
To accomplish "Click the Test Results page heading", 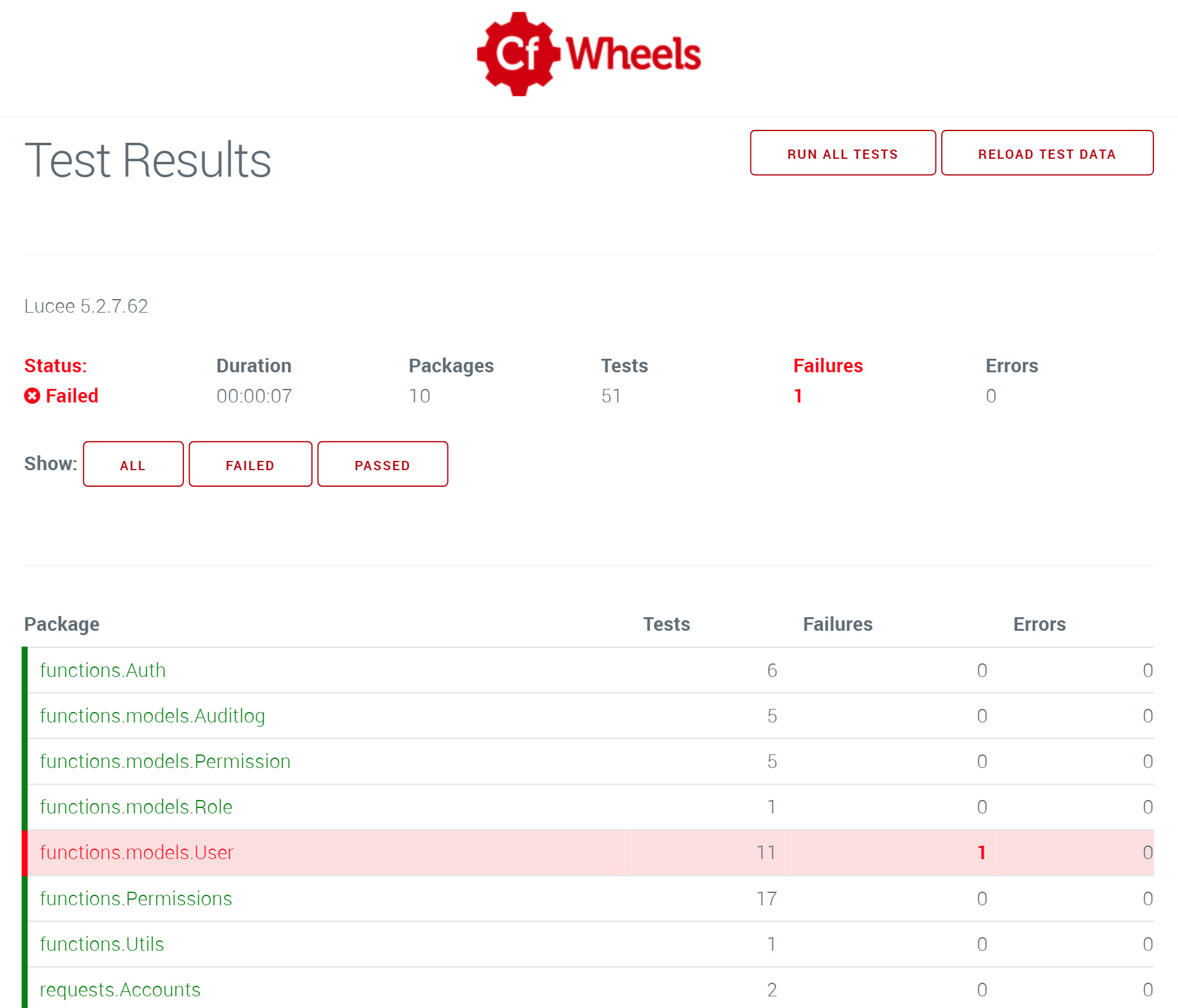I will [148, 160].
